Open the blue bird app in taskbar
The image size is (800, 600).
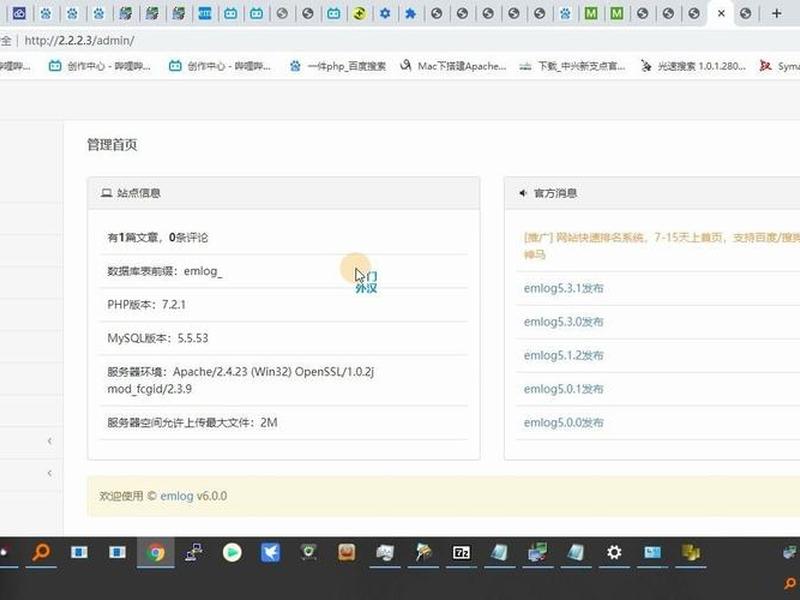pyautogui.click(x=270, y=553)
